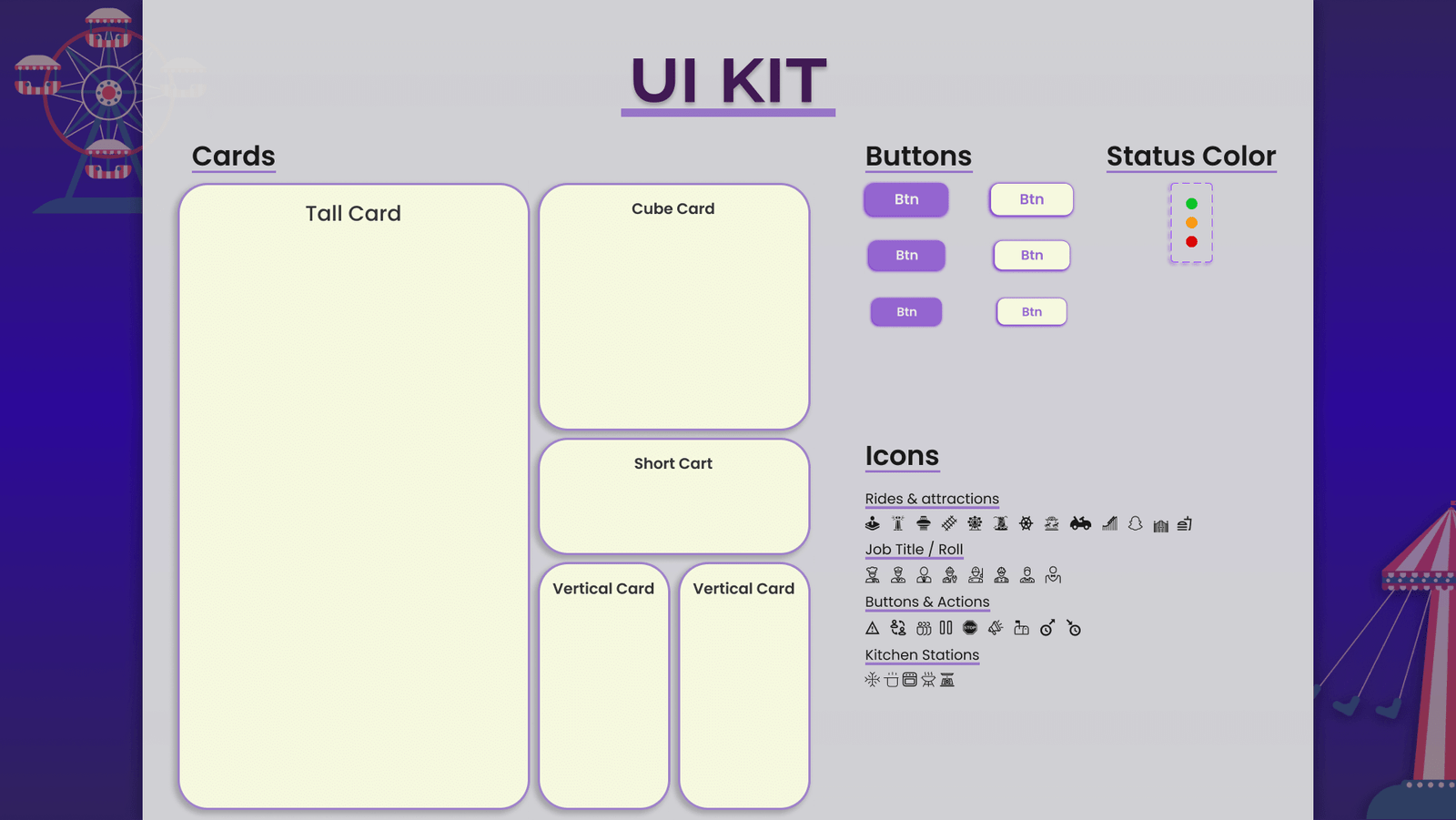Select the green status color dot
This screenshot has width=1456, height=820.
coord(1191,204)
